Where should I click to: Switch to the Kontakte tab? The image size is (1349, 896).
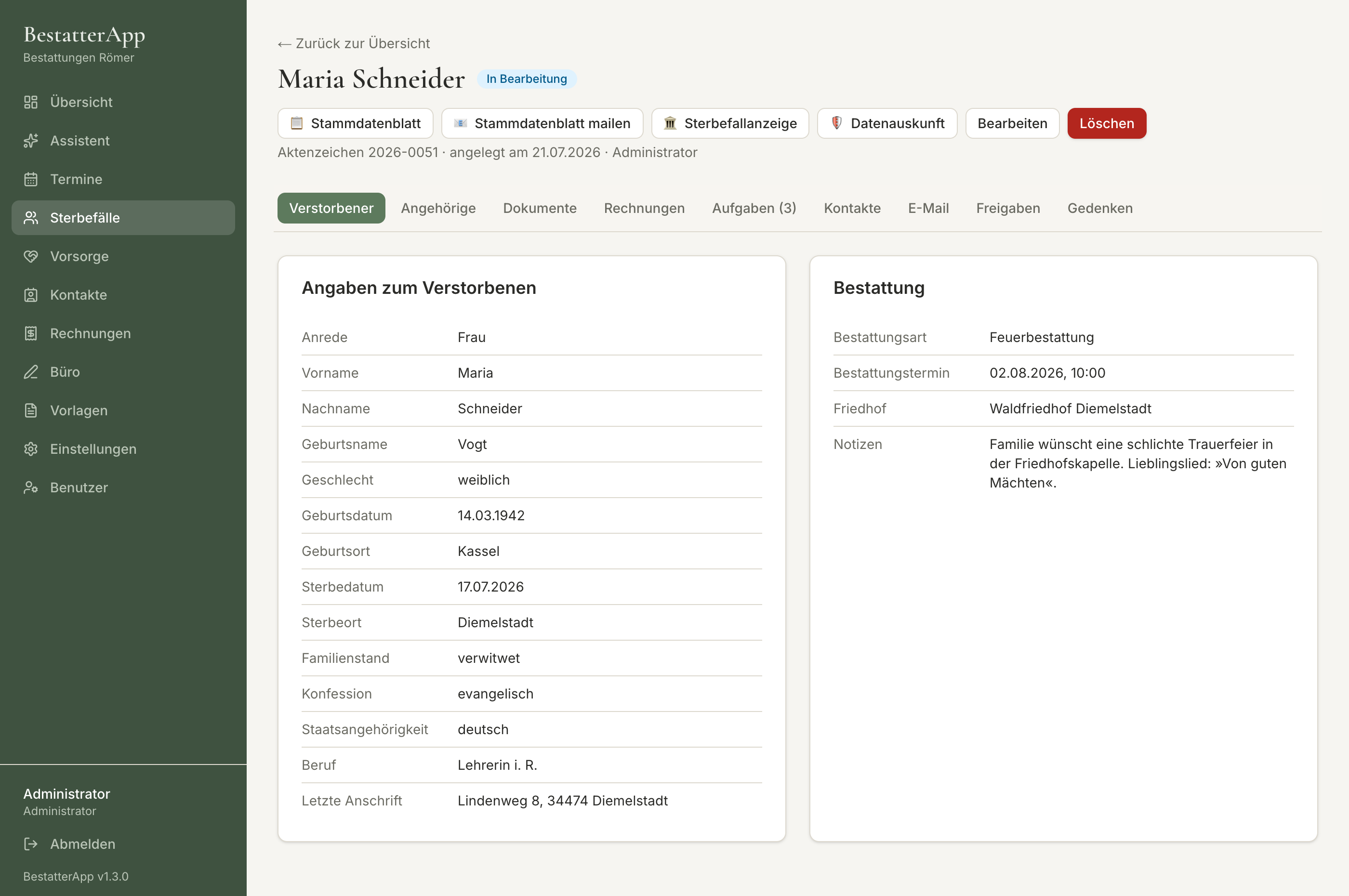852,208
